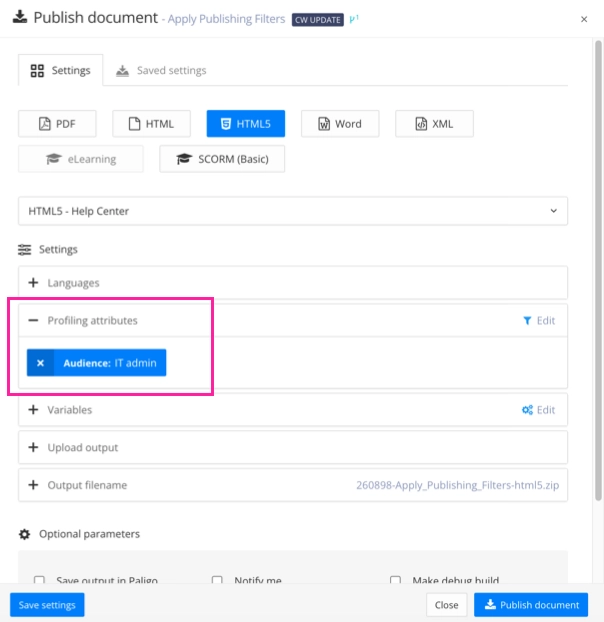Select eLearning output format

(x=81, y=159)
